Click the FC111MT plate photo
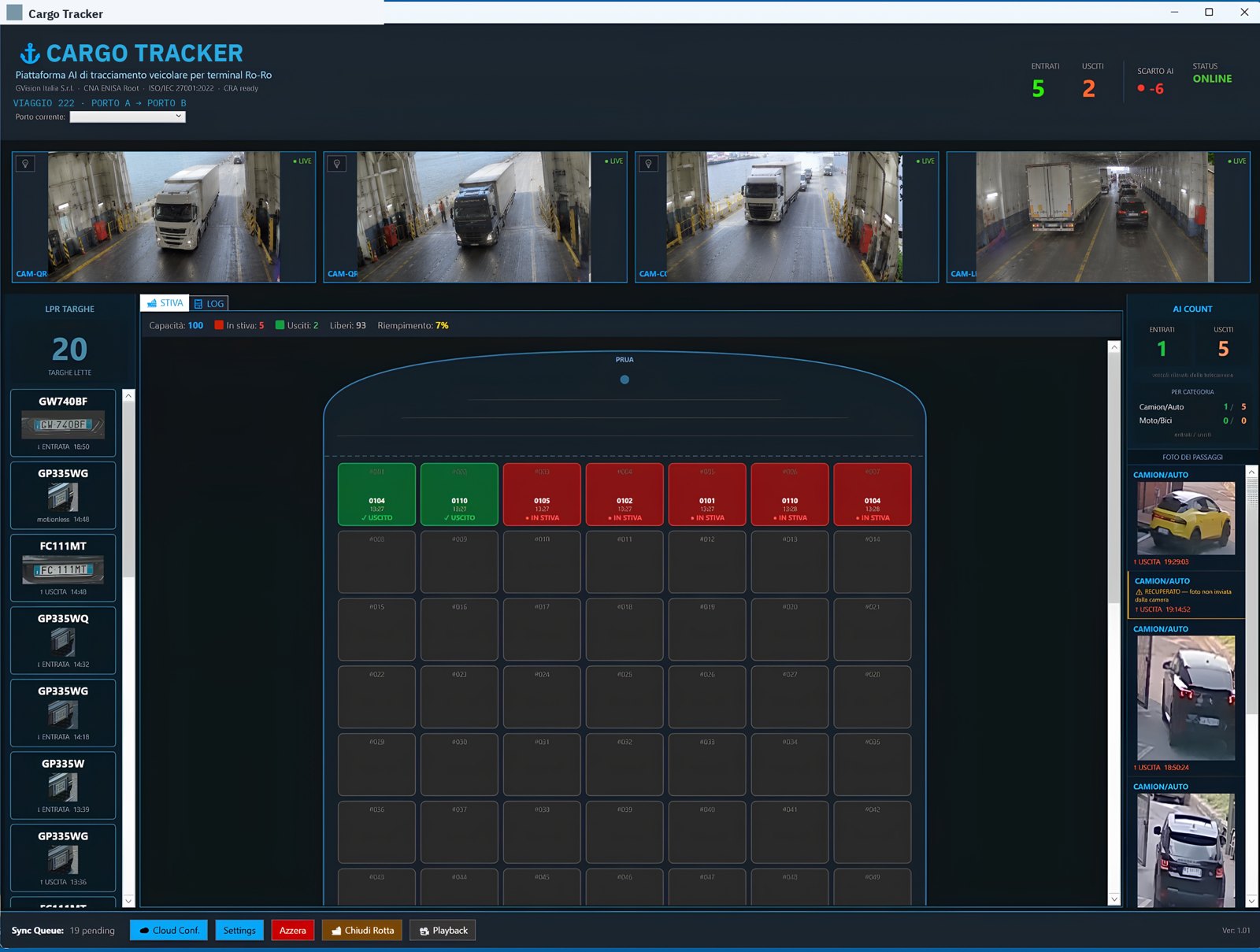The image size is (1260, 952). 63,569
